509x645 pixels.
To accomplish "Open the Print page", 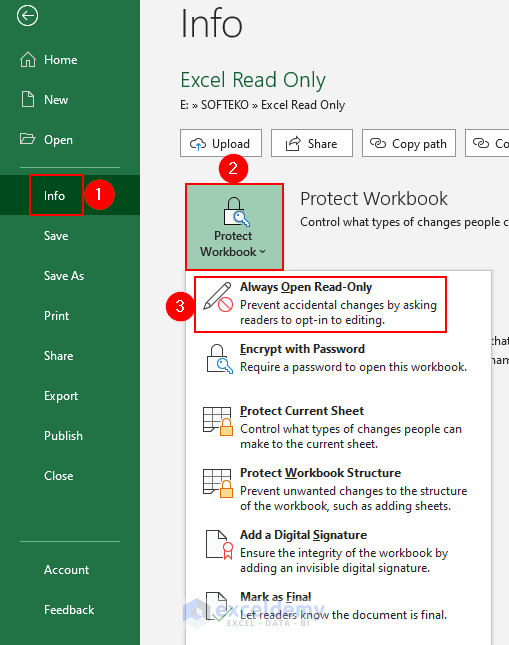I will [70, 315].
